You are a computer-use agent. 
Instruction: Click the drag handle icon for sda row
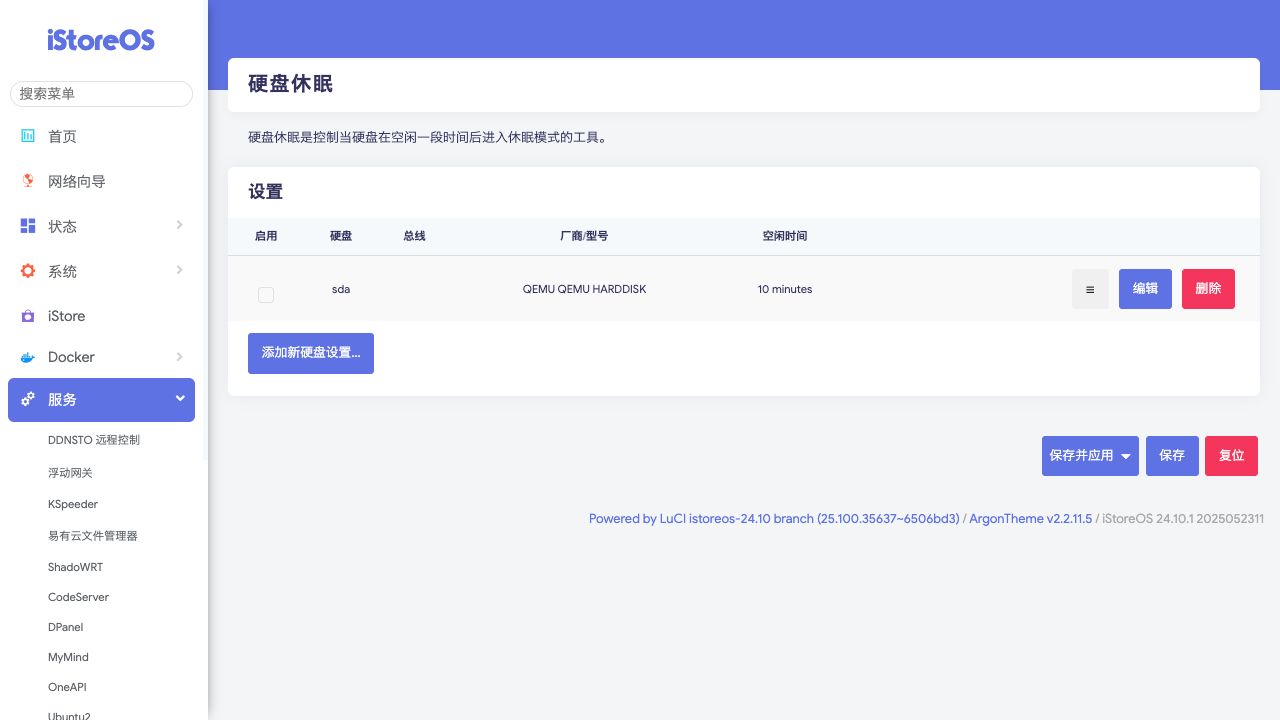(1090, 289)
